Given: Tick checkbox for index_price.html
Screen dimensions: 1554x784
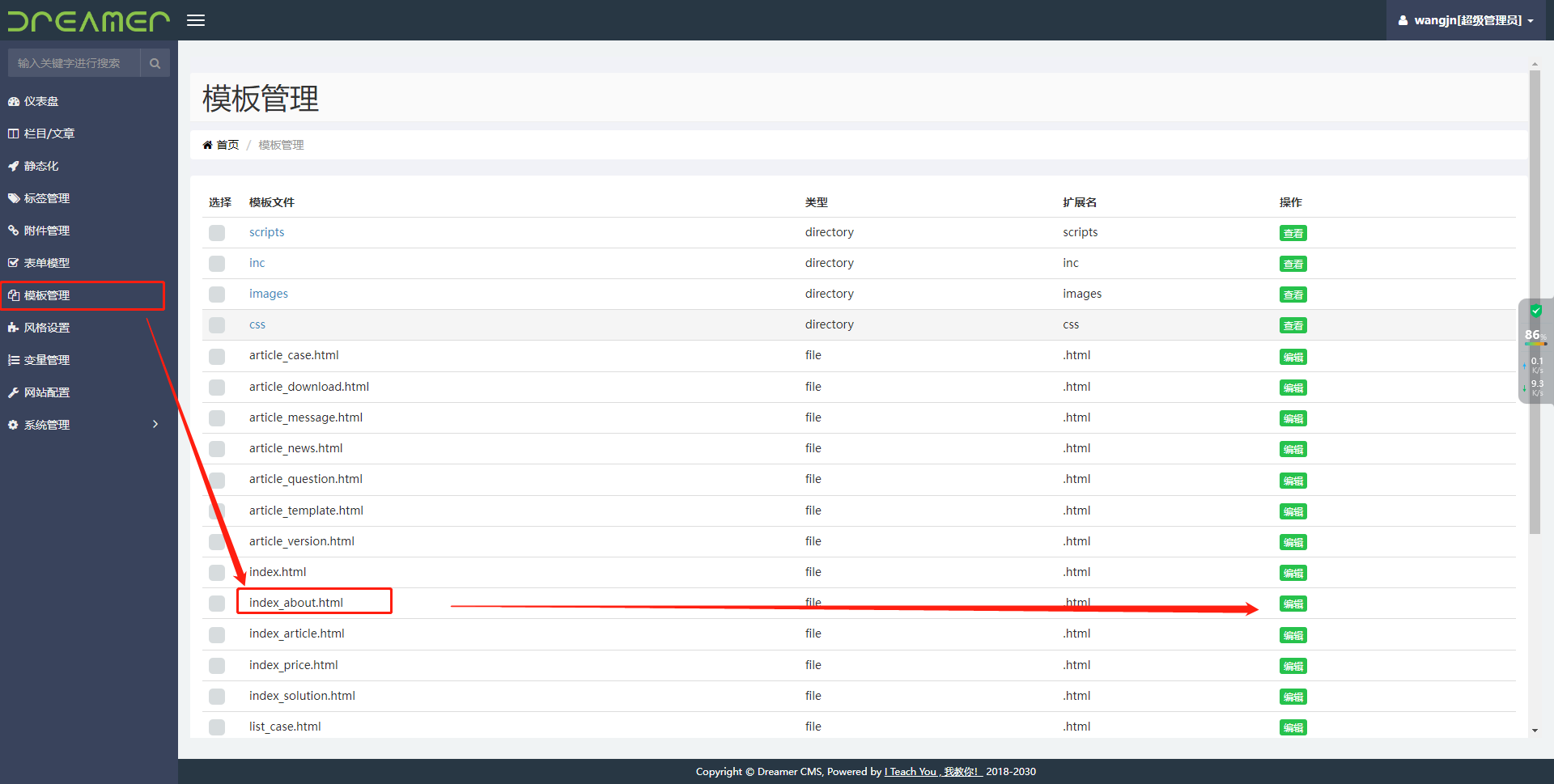Looking at the screenshot, I should [217, 666].
